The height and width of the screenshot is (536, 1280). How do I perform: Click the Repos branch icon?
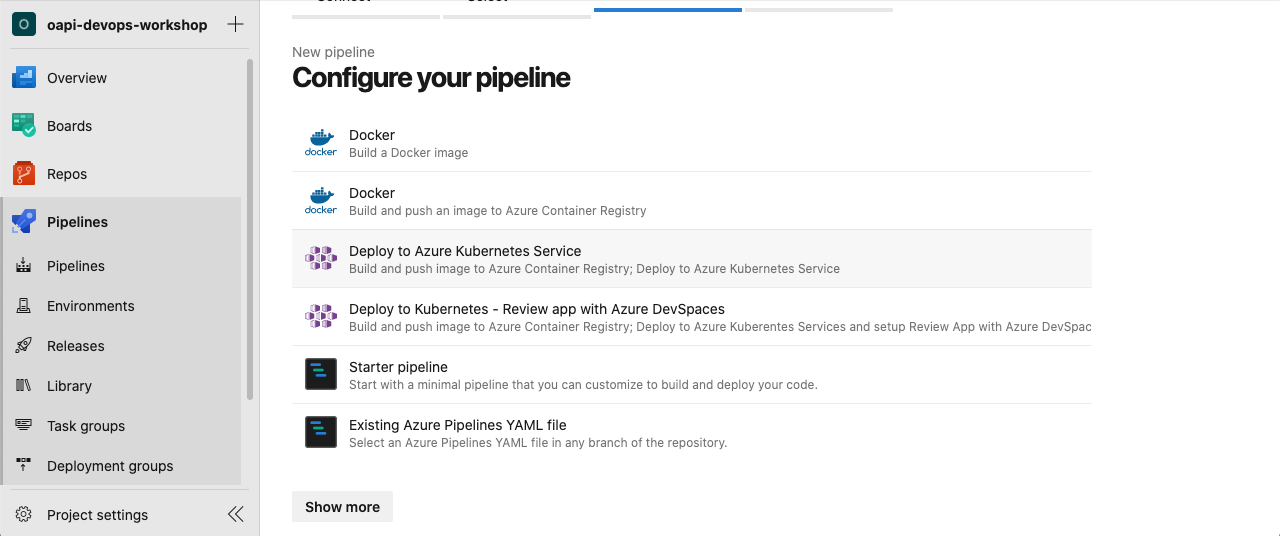24,174
